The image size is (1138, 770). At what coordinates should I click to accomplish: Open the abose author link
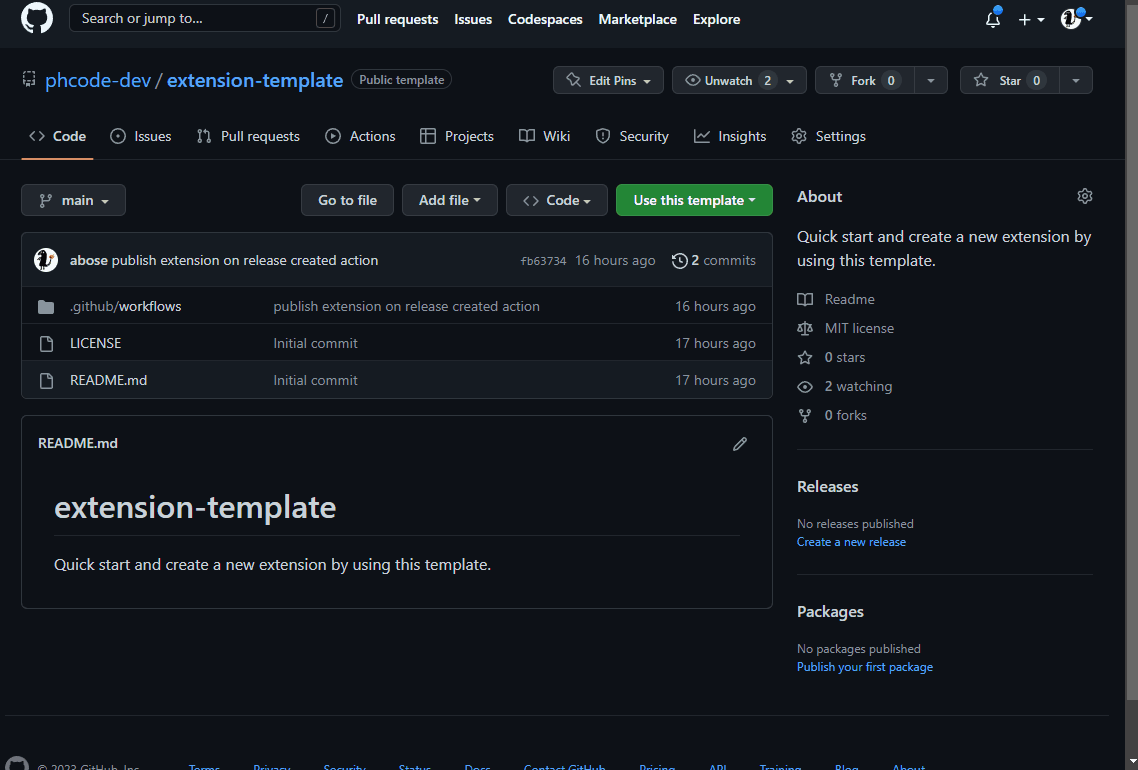pos(89,260)
